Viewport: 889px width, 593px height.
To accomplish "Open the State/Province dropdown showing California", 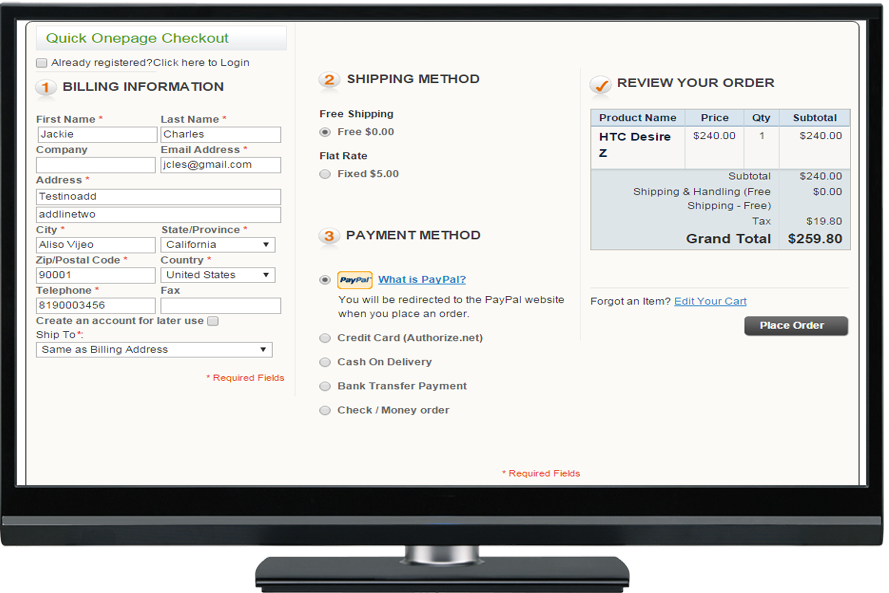I will click(x=218, y=245).
